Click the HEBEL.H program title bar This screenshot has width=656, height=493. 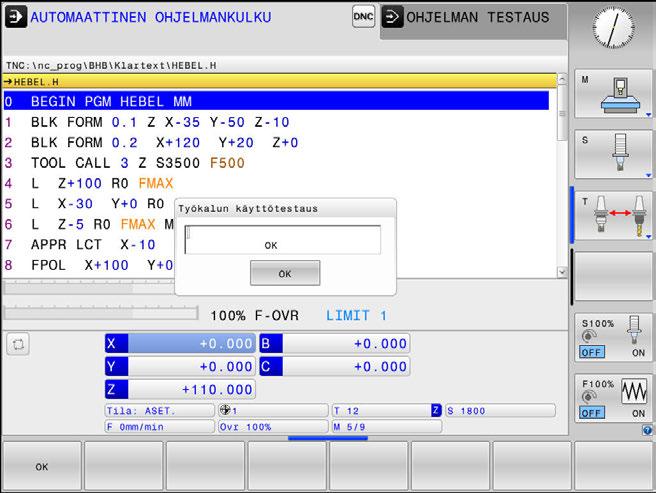click(279, 82)
